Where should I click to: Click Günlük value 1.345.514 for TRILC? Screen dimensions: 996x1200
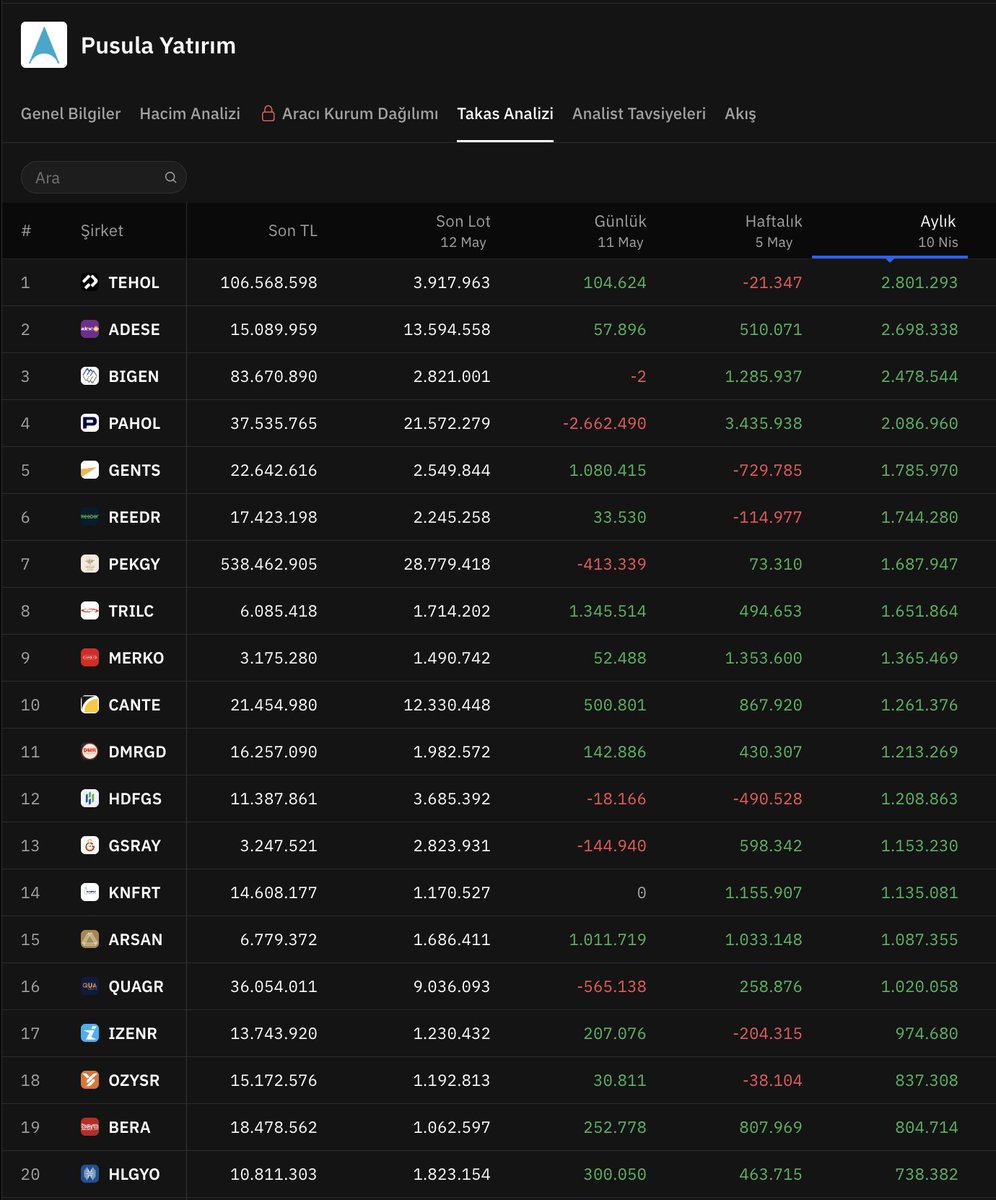tap(608, 612)
